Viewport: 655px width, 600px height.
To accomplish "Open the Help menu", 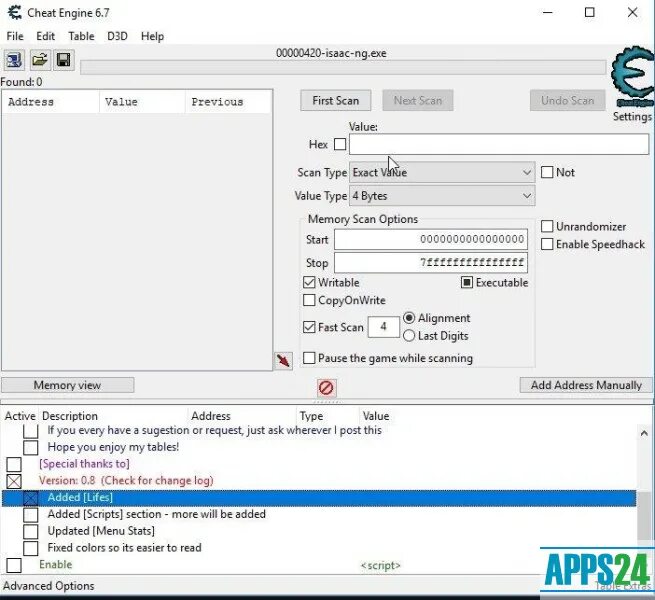I will (152, 36).
